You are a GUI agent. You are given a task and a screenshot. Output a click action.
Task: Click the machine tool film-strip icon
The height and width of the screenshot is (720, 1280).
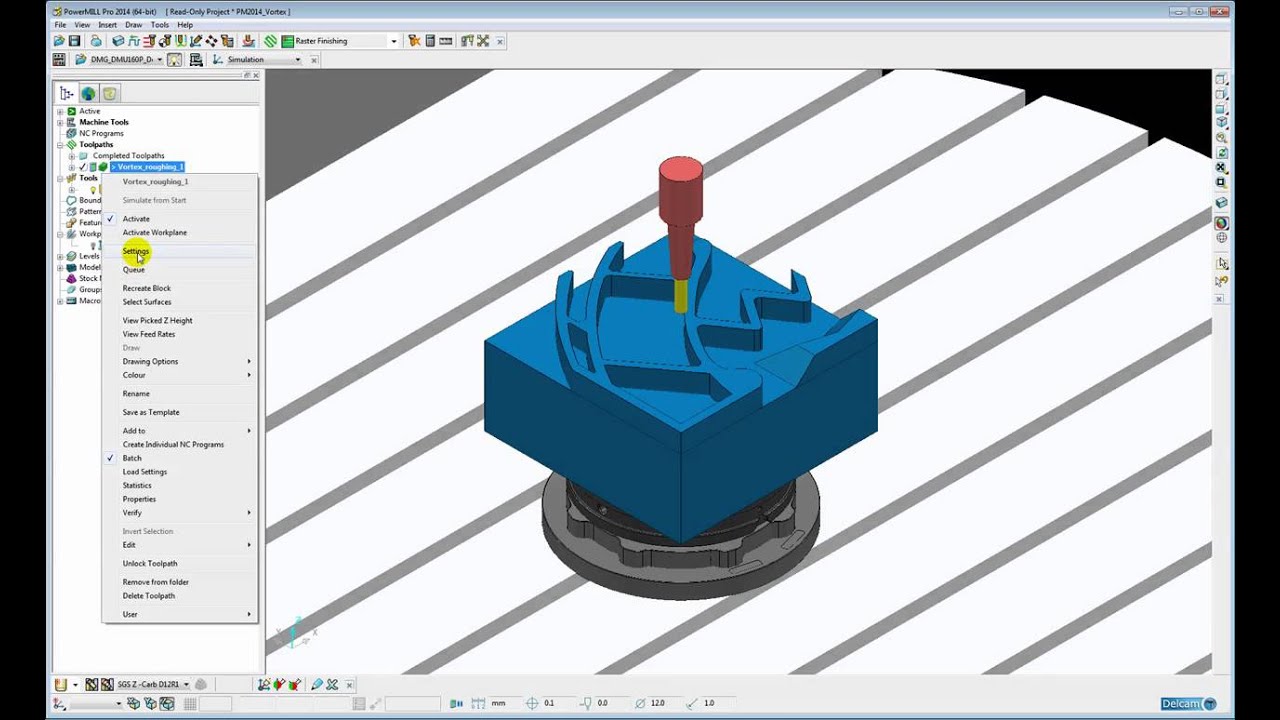coord(59,60)
